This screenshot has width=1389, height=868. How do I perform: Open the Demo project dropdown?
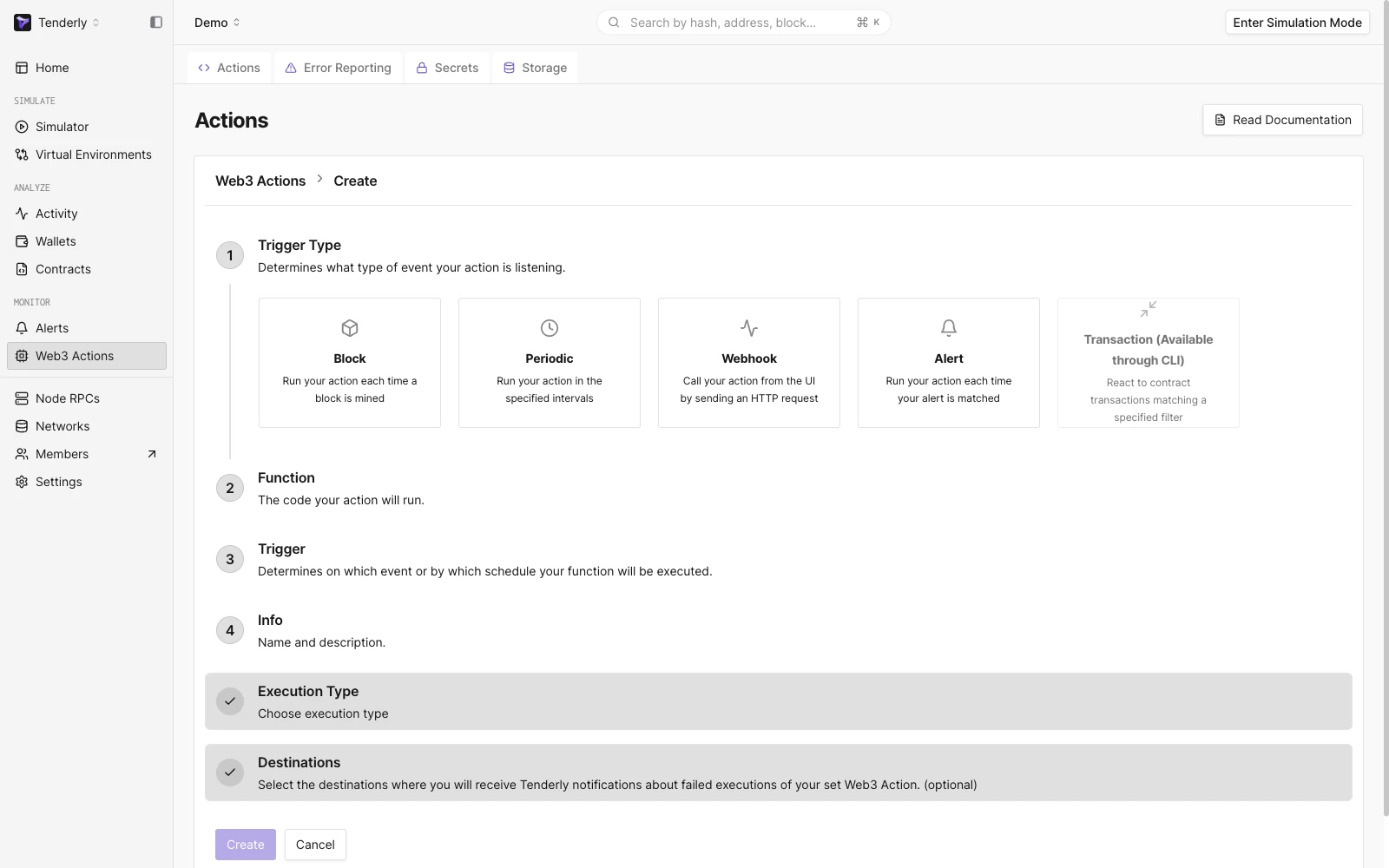click(217, 23)
